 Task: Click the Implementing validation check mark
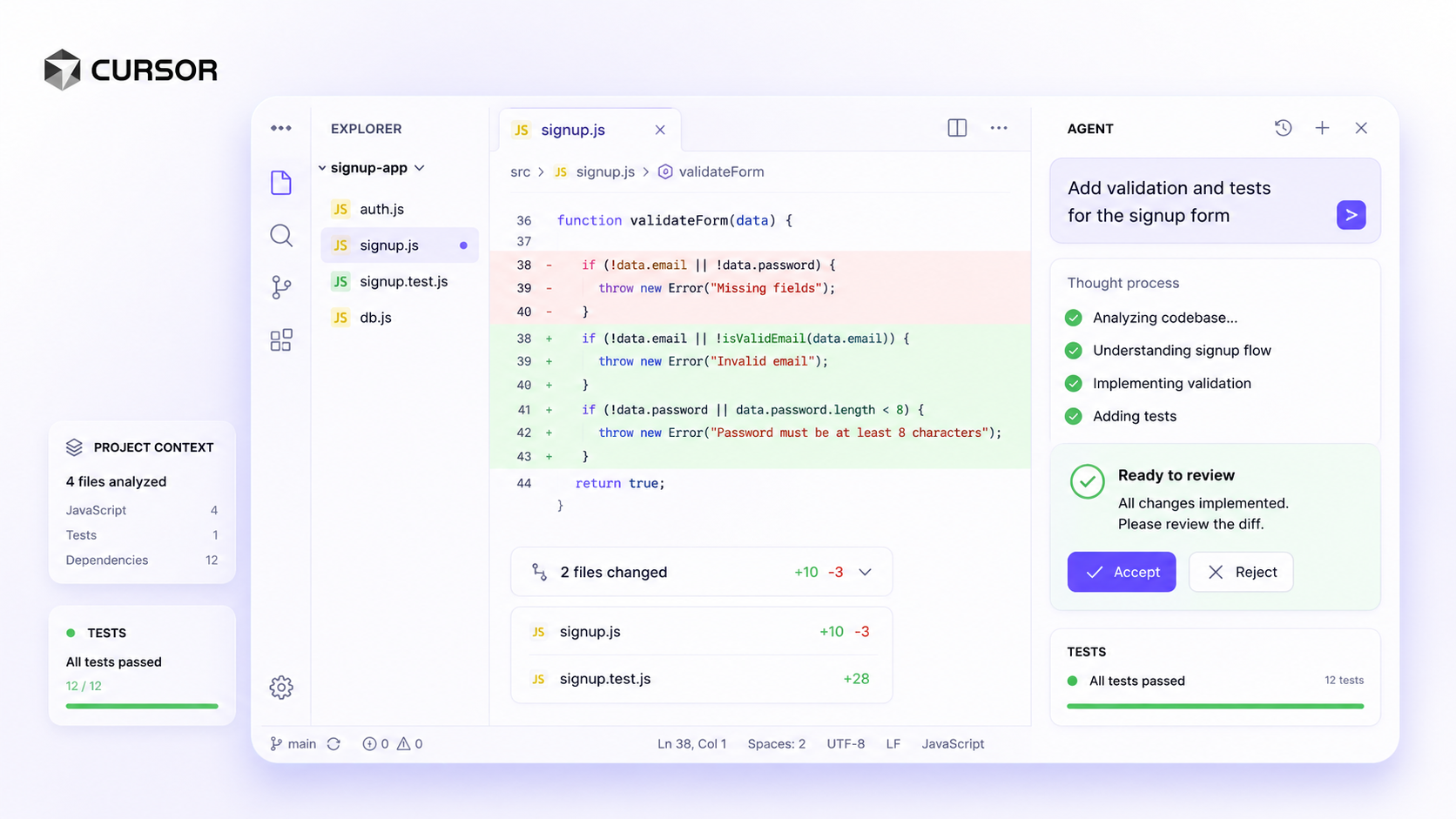[x=1074, y=384]
